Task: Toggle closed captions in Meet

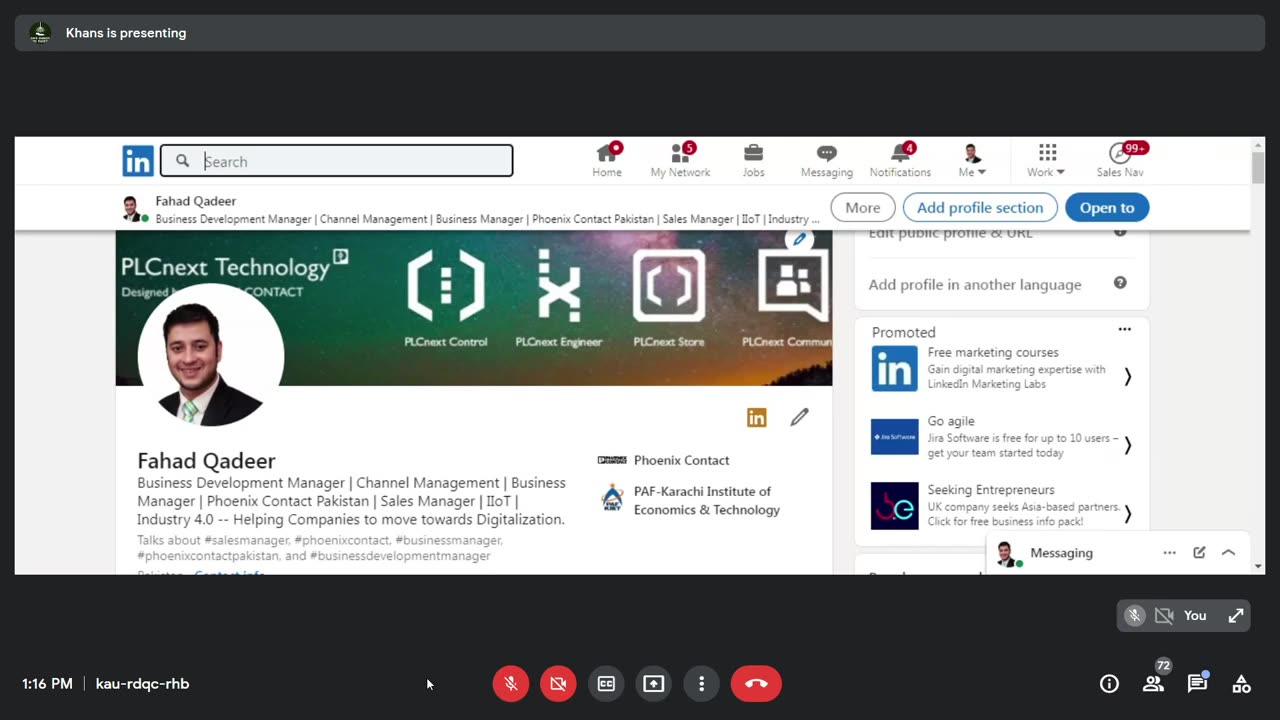Action: pos(606,684)
